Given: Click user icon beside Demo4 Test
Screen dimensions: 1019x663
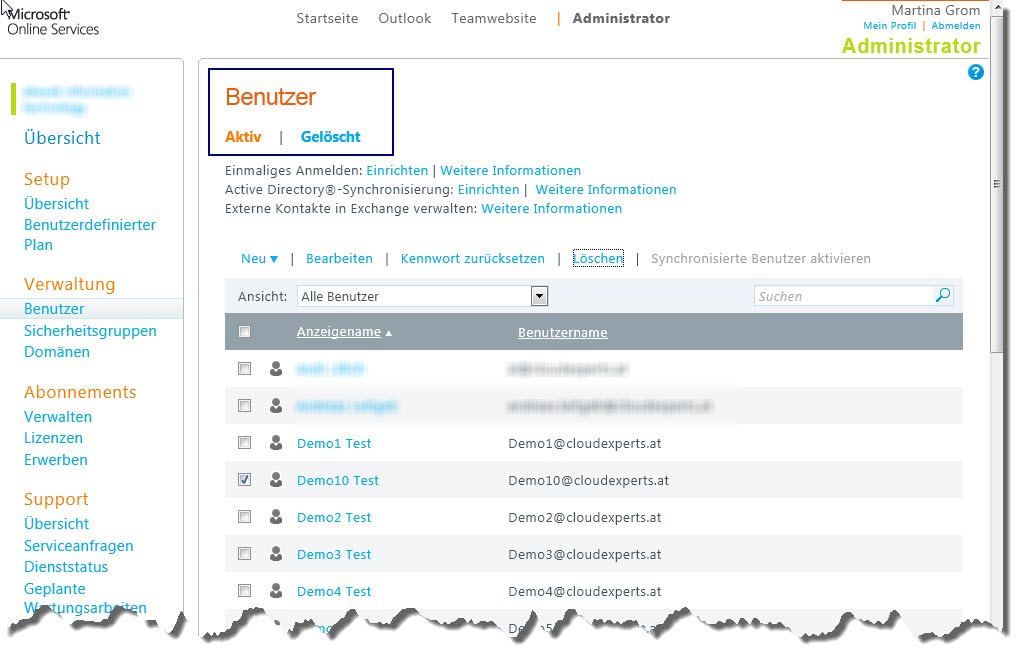Looking at the screenshot, I should pos(276,591).
